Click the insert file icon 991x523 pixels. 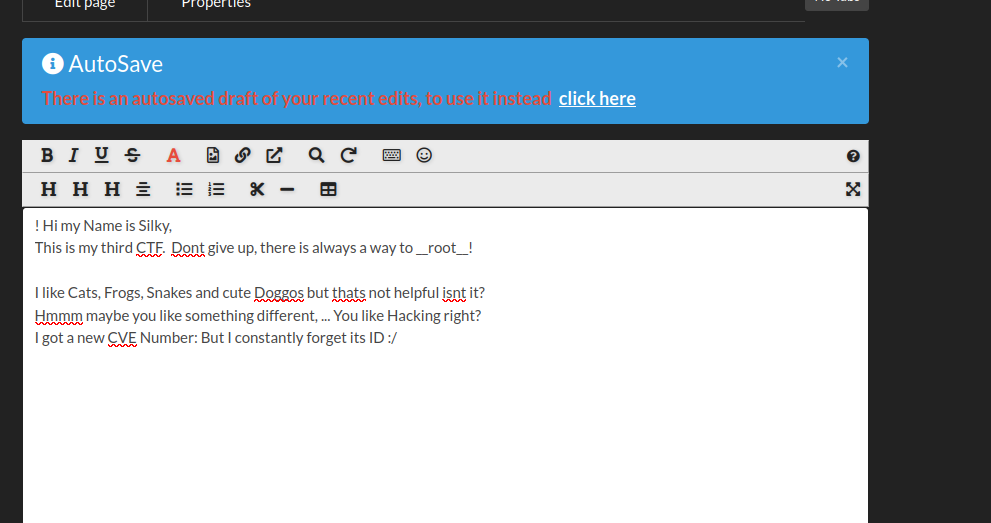(x=212, y=155)
